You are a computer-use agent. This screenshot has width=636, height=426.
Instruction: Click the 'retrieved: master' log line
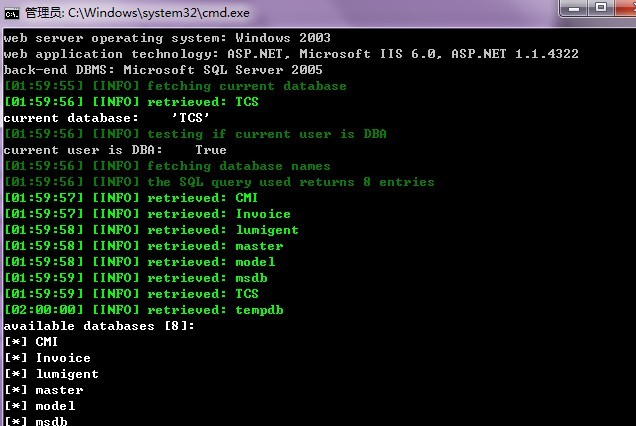tap(143, 246)
